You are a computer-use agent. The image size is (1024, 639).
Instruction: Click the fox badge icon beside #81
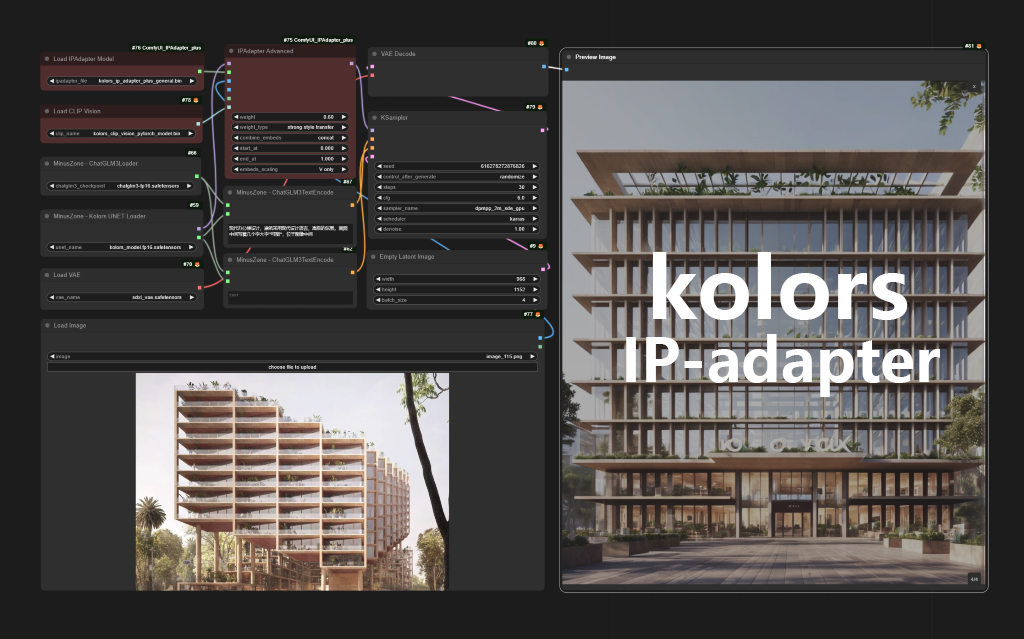pyautogui.click(x=979, y=46)
